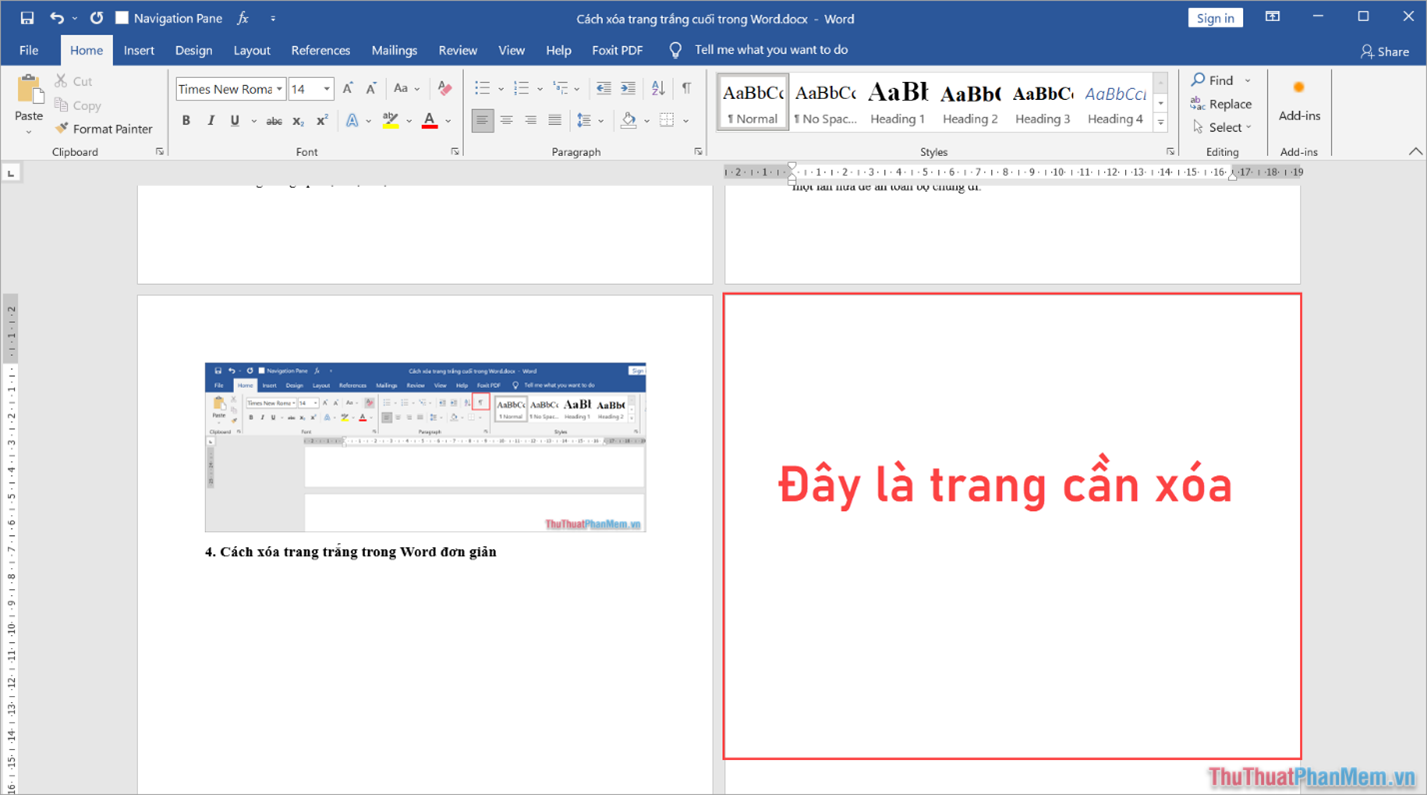Click the Share button

[x=1384, y=51]
